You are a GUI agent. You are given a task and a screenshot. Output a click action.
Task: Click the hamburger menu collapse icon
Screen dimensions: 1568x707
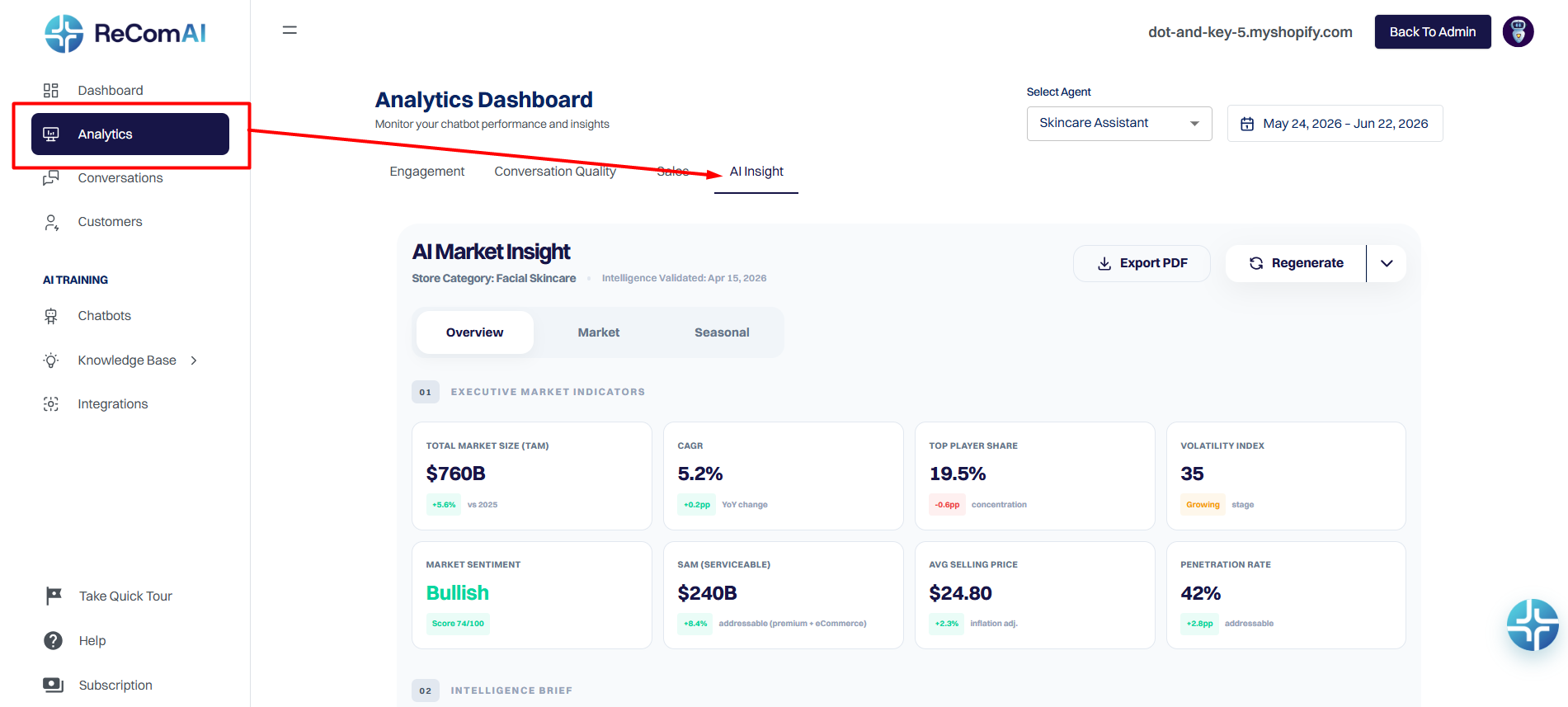(x=290, y=31)
